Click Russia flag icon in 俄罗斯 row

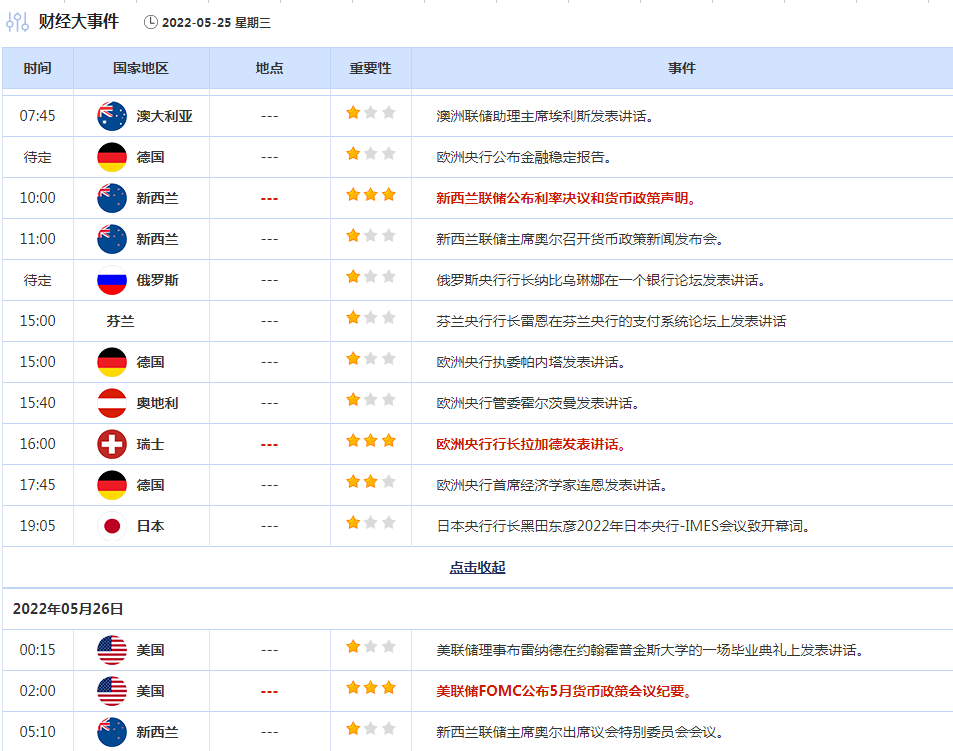(112, 280)
